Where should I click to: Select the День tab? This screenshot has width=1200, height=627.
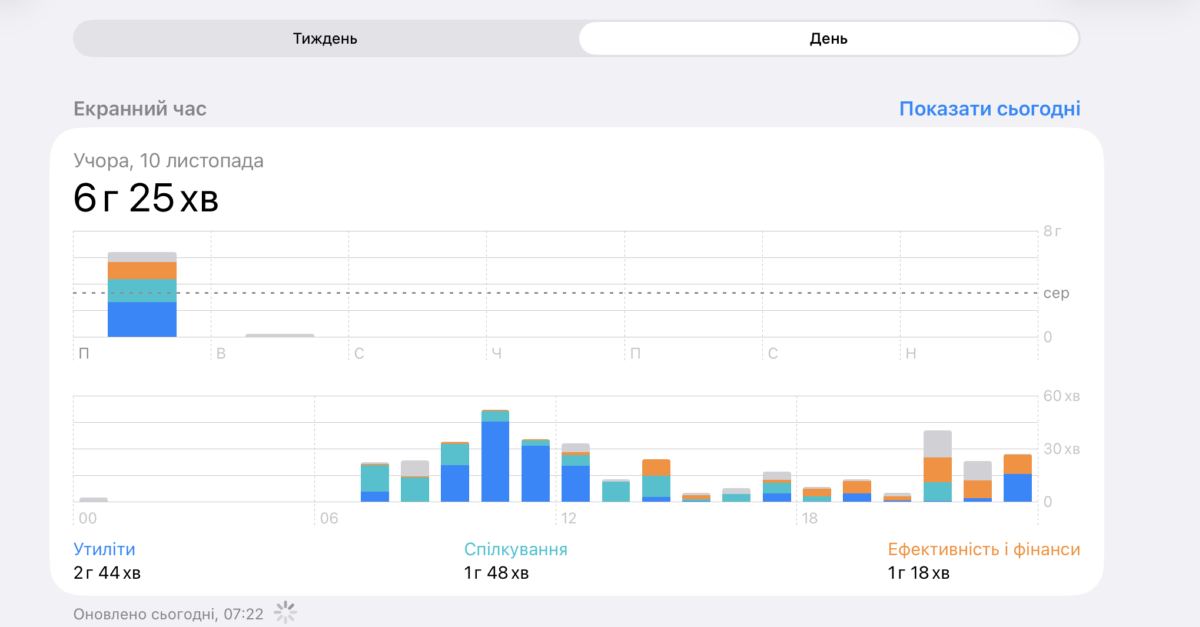829,39
